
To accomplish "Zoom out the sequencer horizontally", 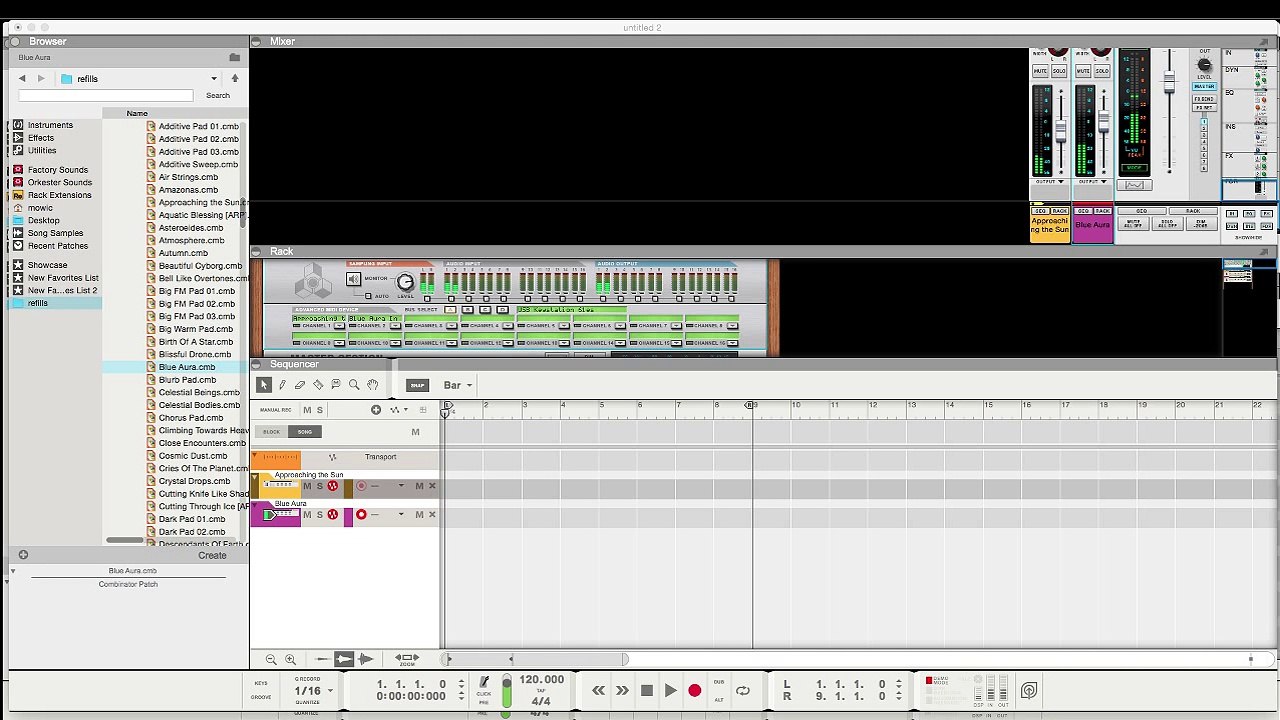I will click(271, 659).
